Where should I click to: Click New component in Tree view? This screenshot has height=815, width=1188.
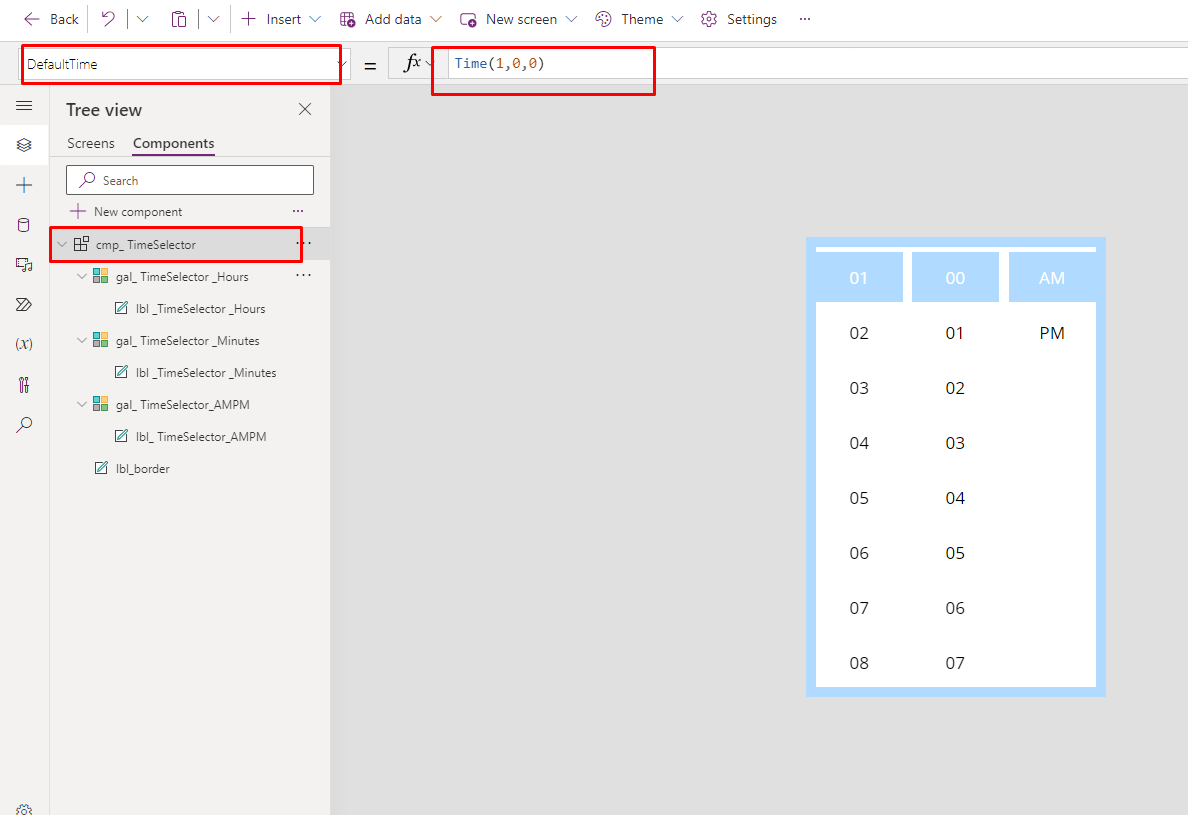point(135,211)
